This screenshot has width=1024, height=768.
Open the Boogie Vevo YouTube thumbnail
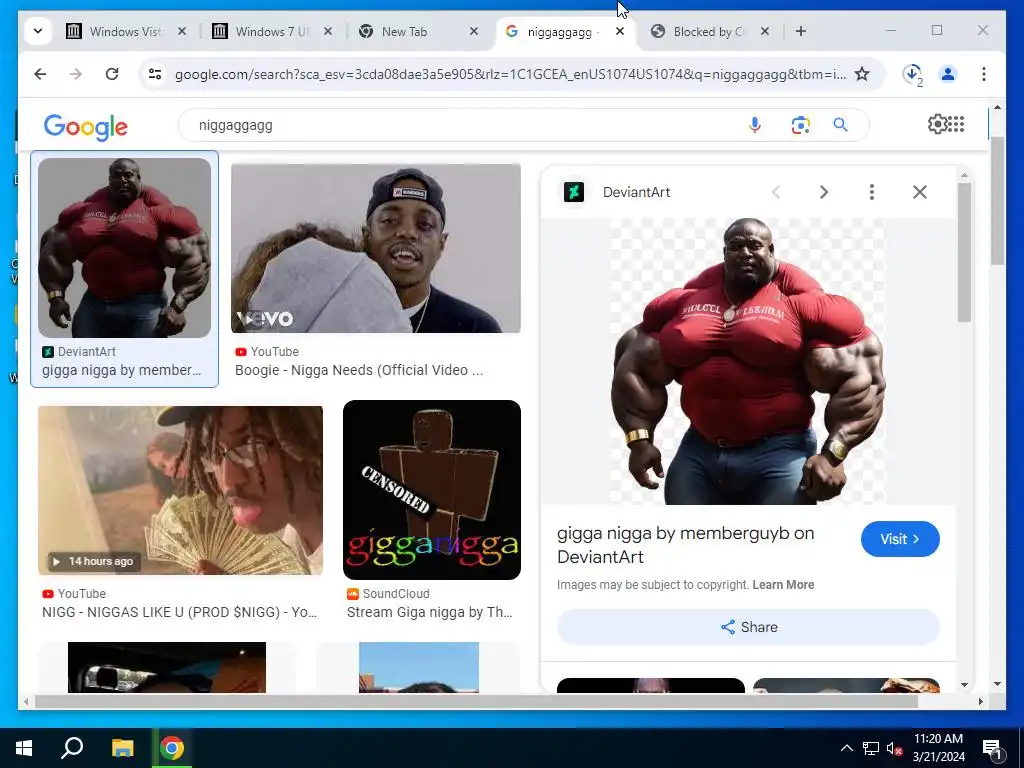376,248
